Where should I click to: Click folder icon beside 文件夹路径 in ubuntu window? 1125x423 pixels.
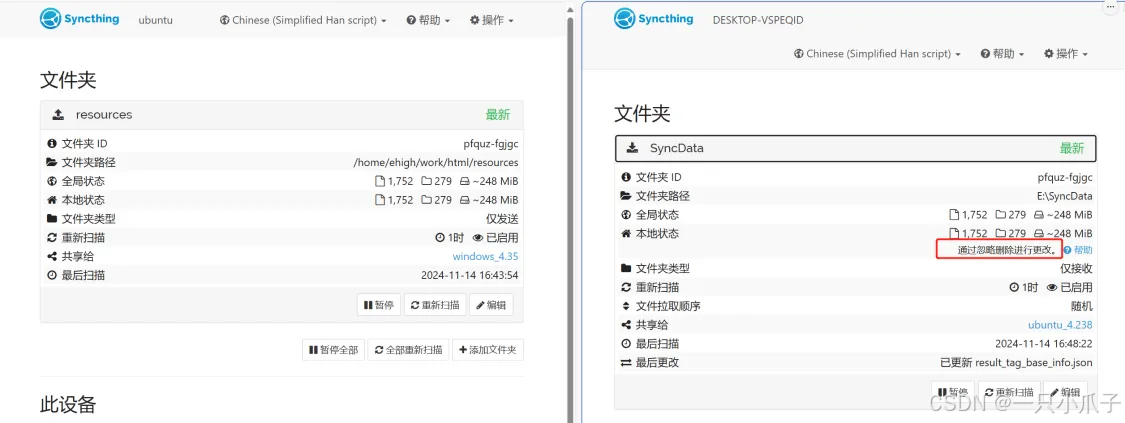(52, 163)
